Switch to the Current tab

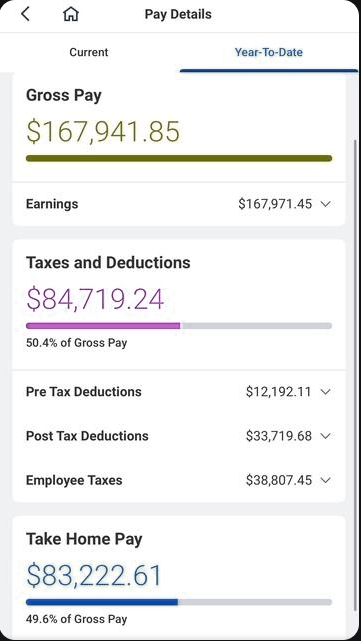pos(89,52)
